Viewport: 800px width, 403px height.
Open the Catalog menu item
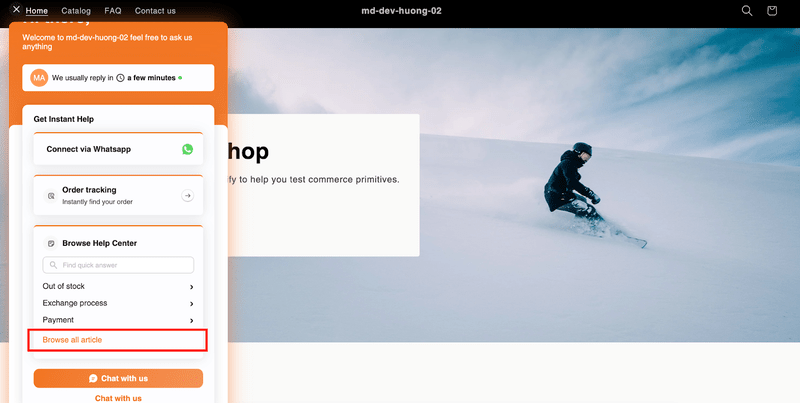pyautogui.click(x=76, y=11)
